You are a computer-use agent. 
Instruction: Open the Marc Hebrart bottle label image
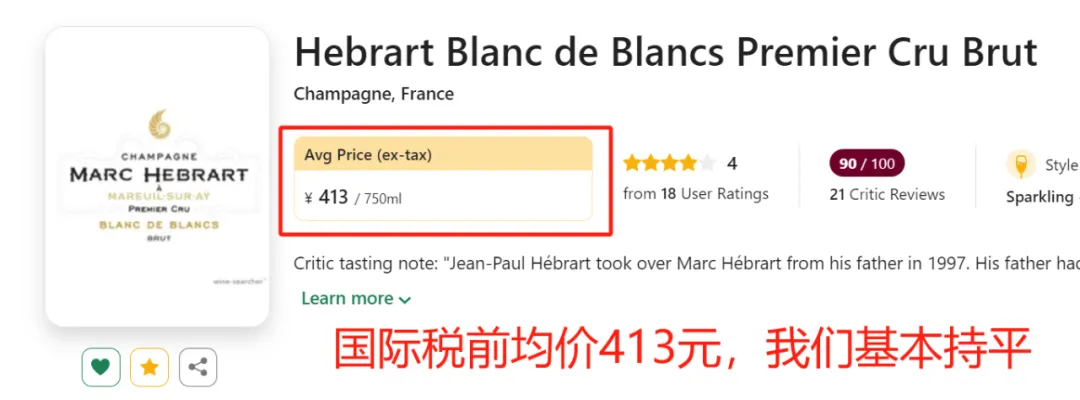coord(157,176)
